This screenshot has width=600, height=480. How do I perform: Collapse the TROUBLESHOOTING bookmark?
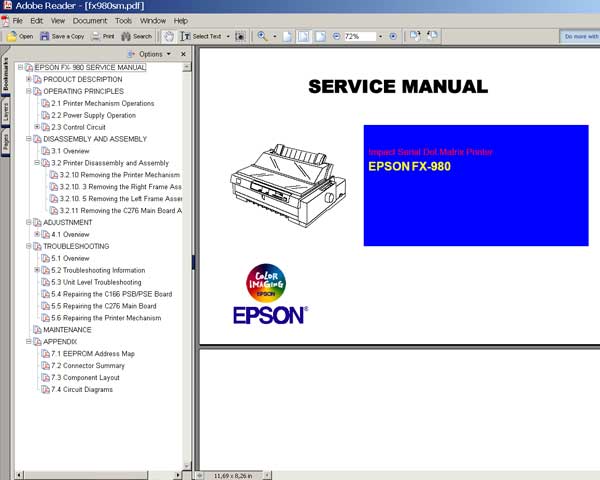[x=29, y=246]
